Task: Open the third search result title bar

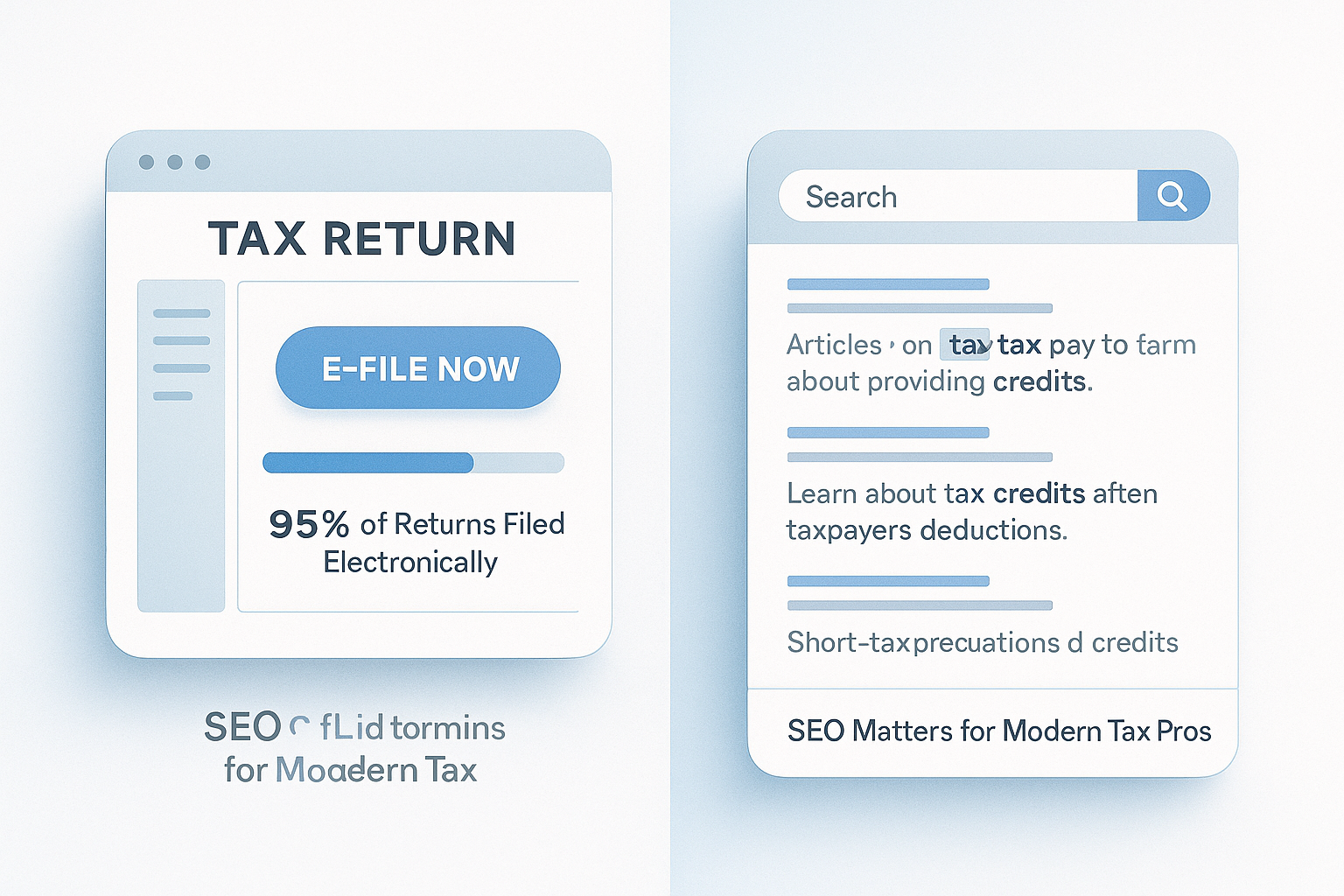Action: click(888, 582)
